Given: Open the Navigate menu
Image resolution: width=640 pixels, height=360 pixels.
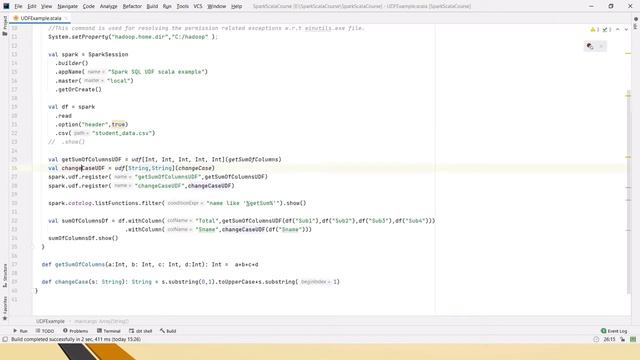Looking at the screenshot, I should click(67, 6).
